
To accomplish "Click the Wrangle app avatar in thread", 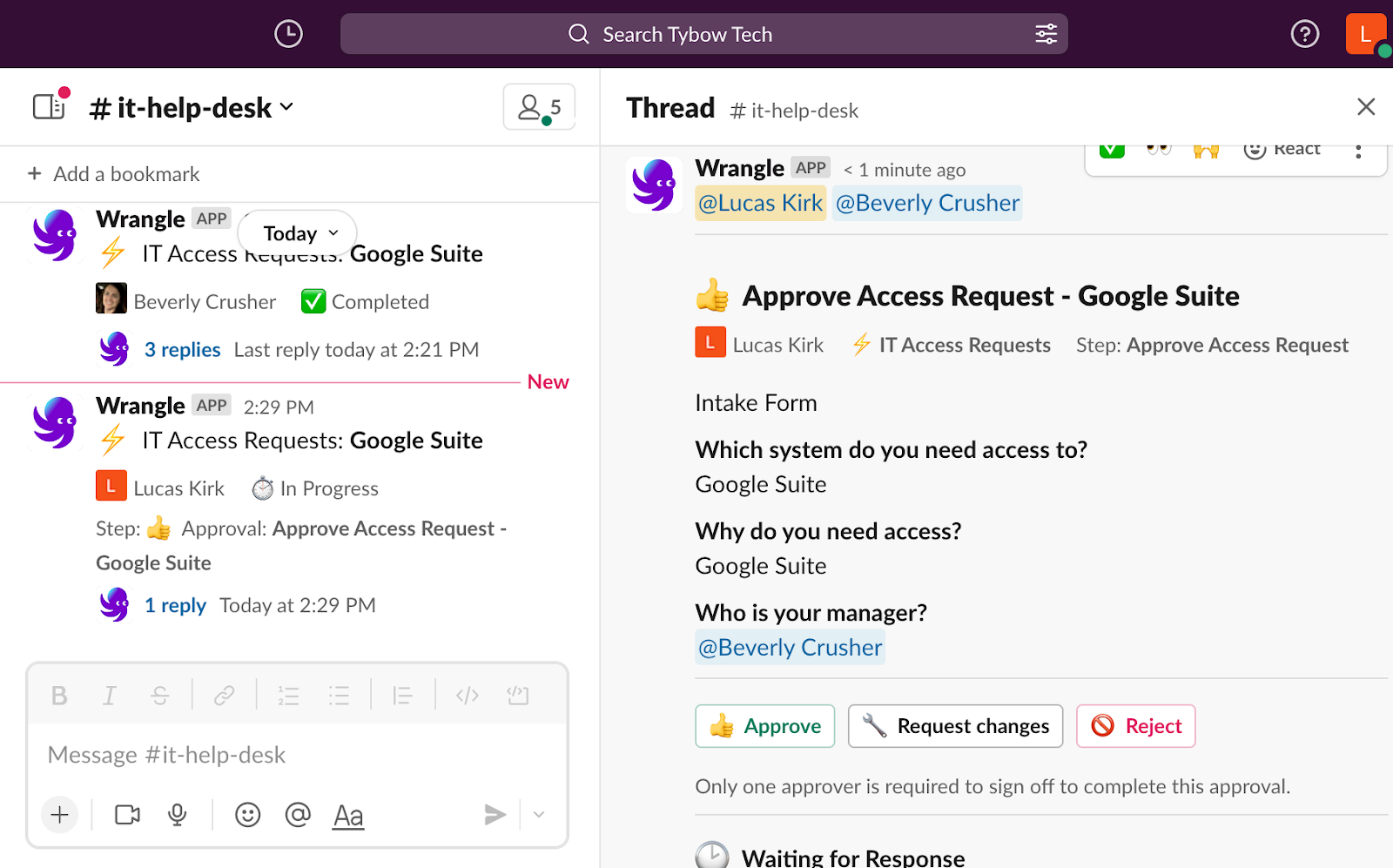I will (653, 185).
